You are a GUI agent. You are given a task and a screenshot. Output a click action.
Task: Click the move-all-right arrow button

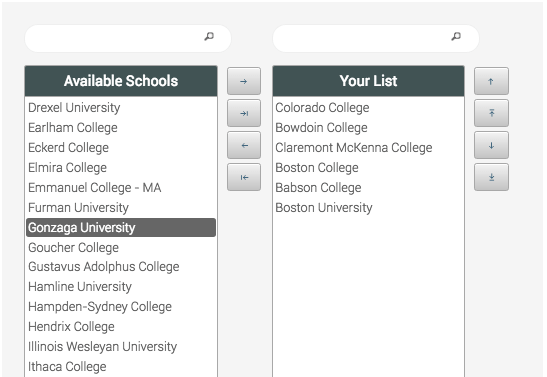pyautogui.click(x=244, y=113)
